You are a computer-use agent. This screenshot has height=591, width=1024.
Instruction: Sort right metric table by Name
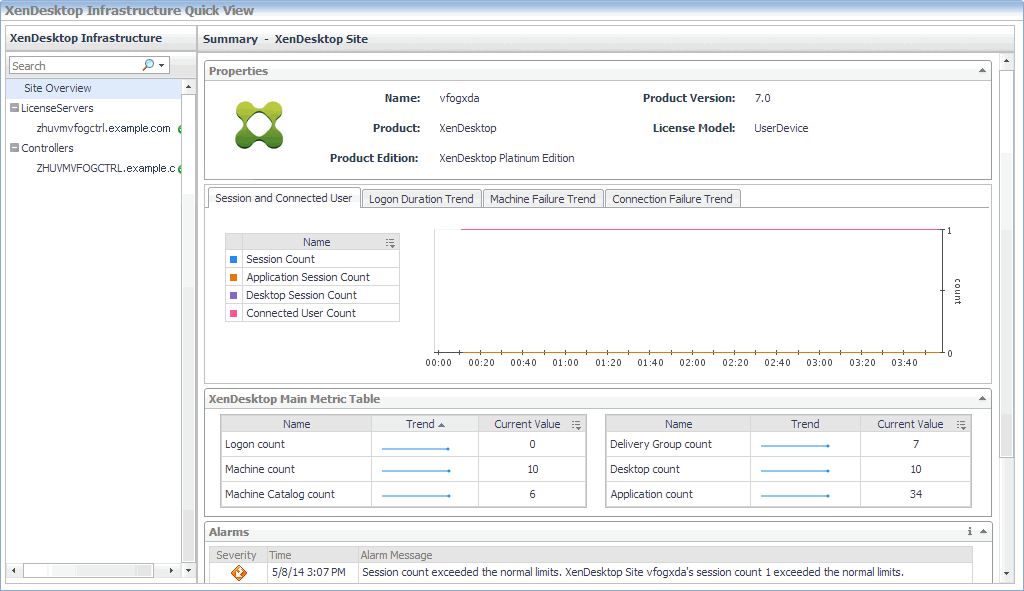[x=679, y=424]
